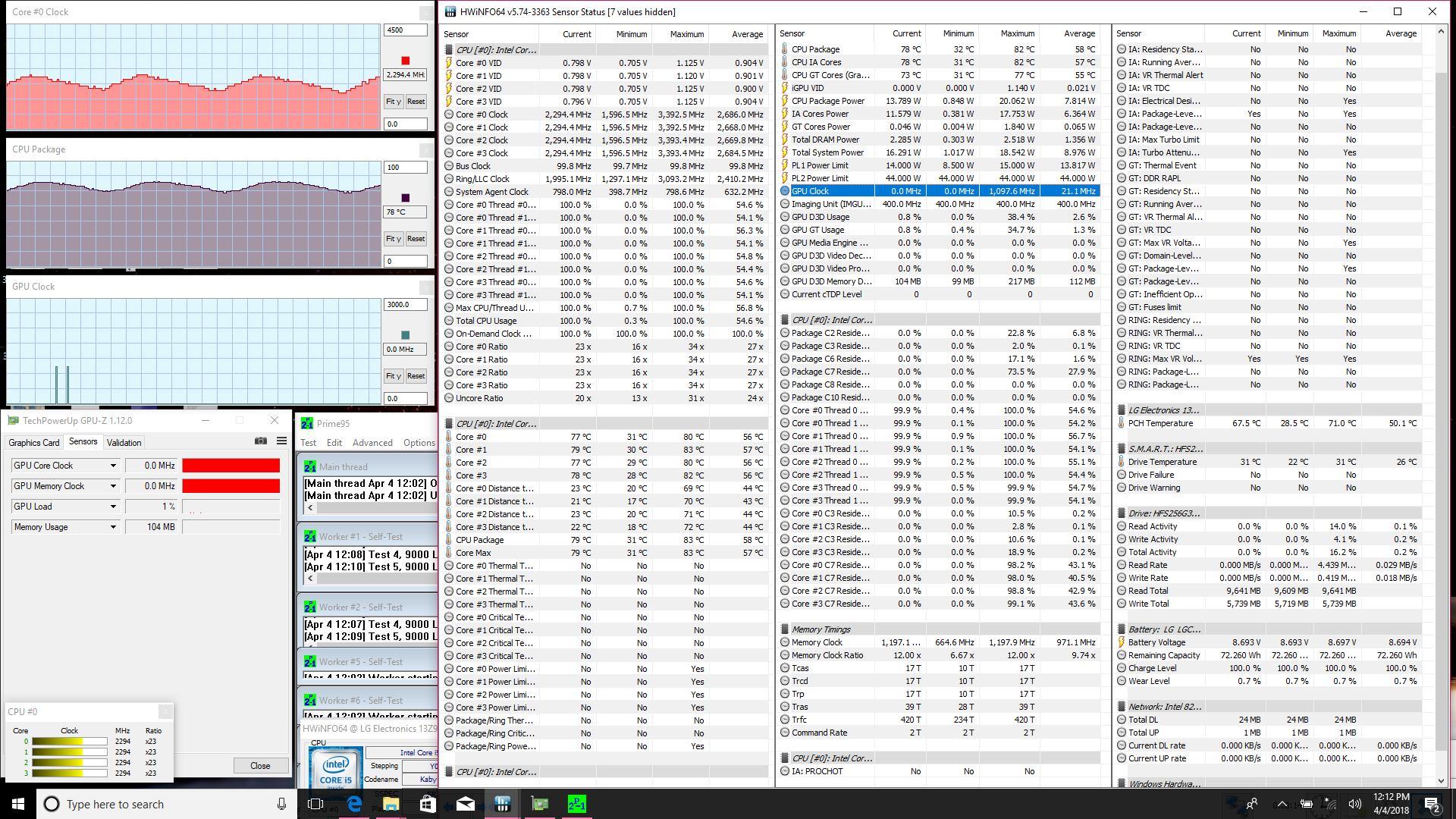Open the Windows Start menu

(18, 804)
